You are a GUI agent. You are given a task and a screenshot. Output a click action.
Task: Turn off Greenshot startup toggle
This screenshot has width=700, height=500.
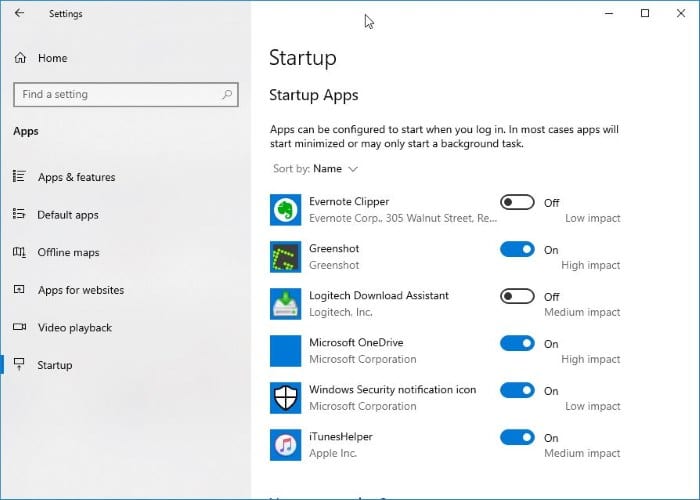tap(517, 249)
